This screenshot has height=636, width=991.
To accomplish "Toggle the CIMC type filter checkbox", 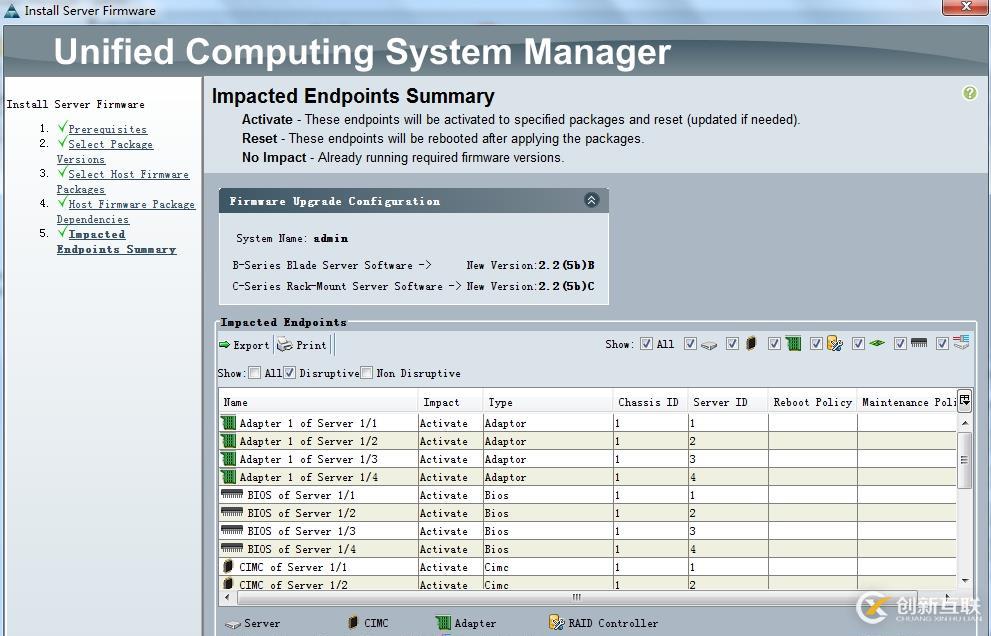I will (732, 343).
